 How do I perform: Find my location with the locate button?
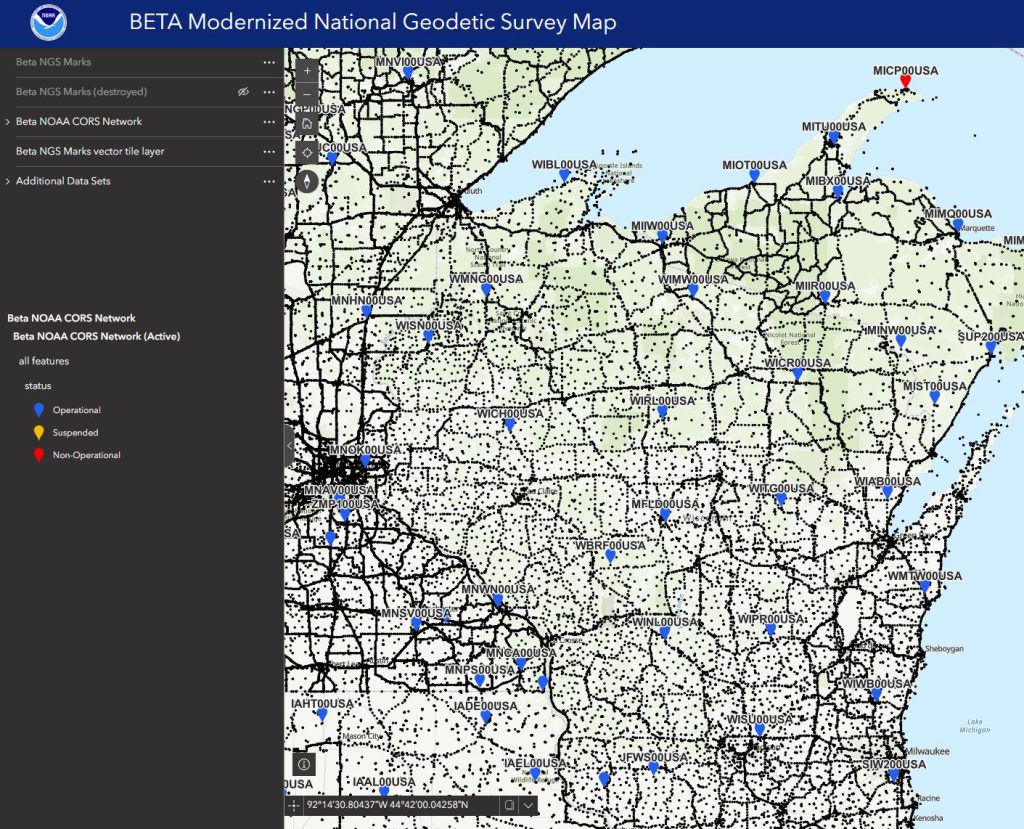(307, 153)
